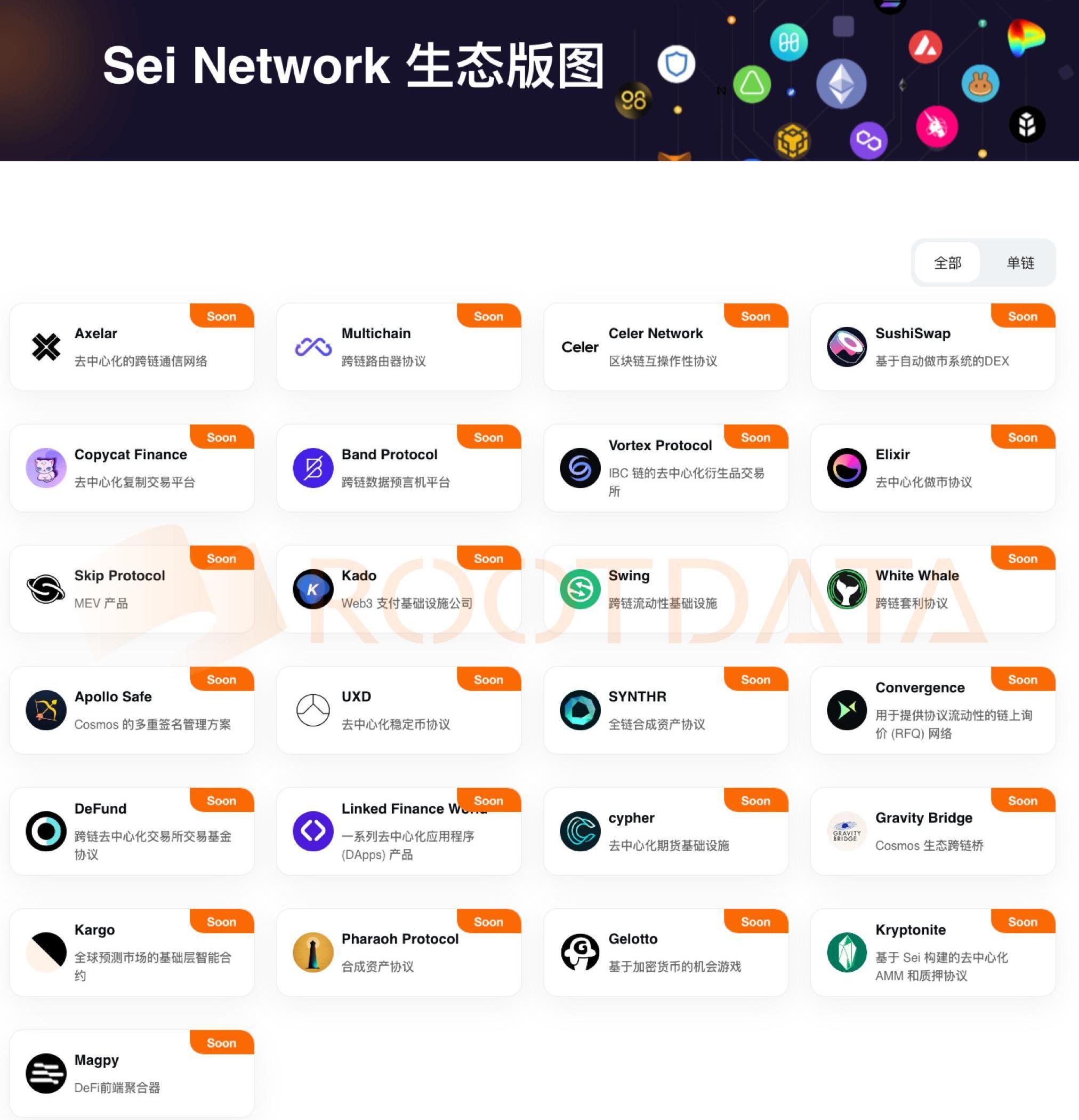Open the Vortex Protocol title link

point(660,446)
